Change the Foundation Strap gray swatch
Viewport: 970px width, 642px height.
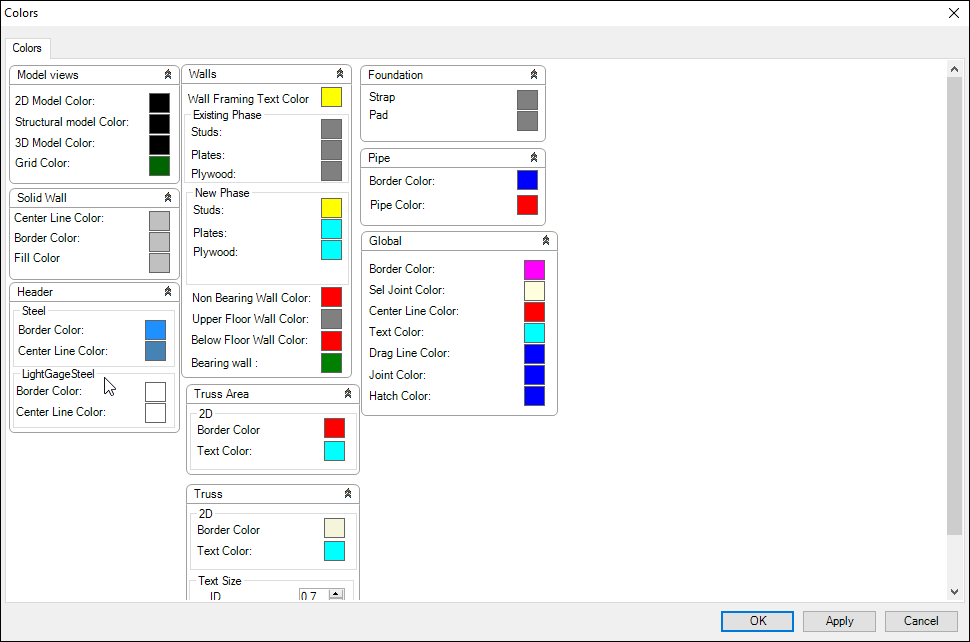pos(527,99)
